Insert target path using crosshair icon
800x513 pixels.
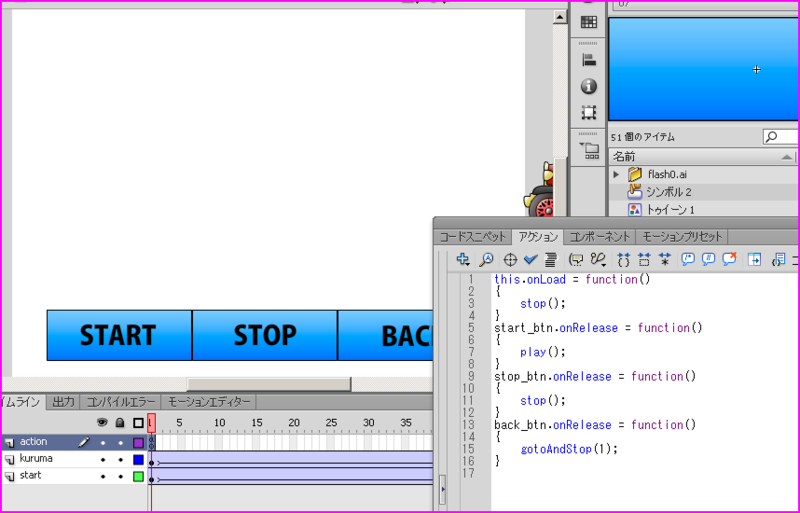tap(510, 260)
